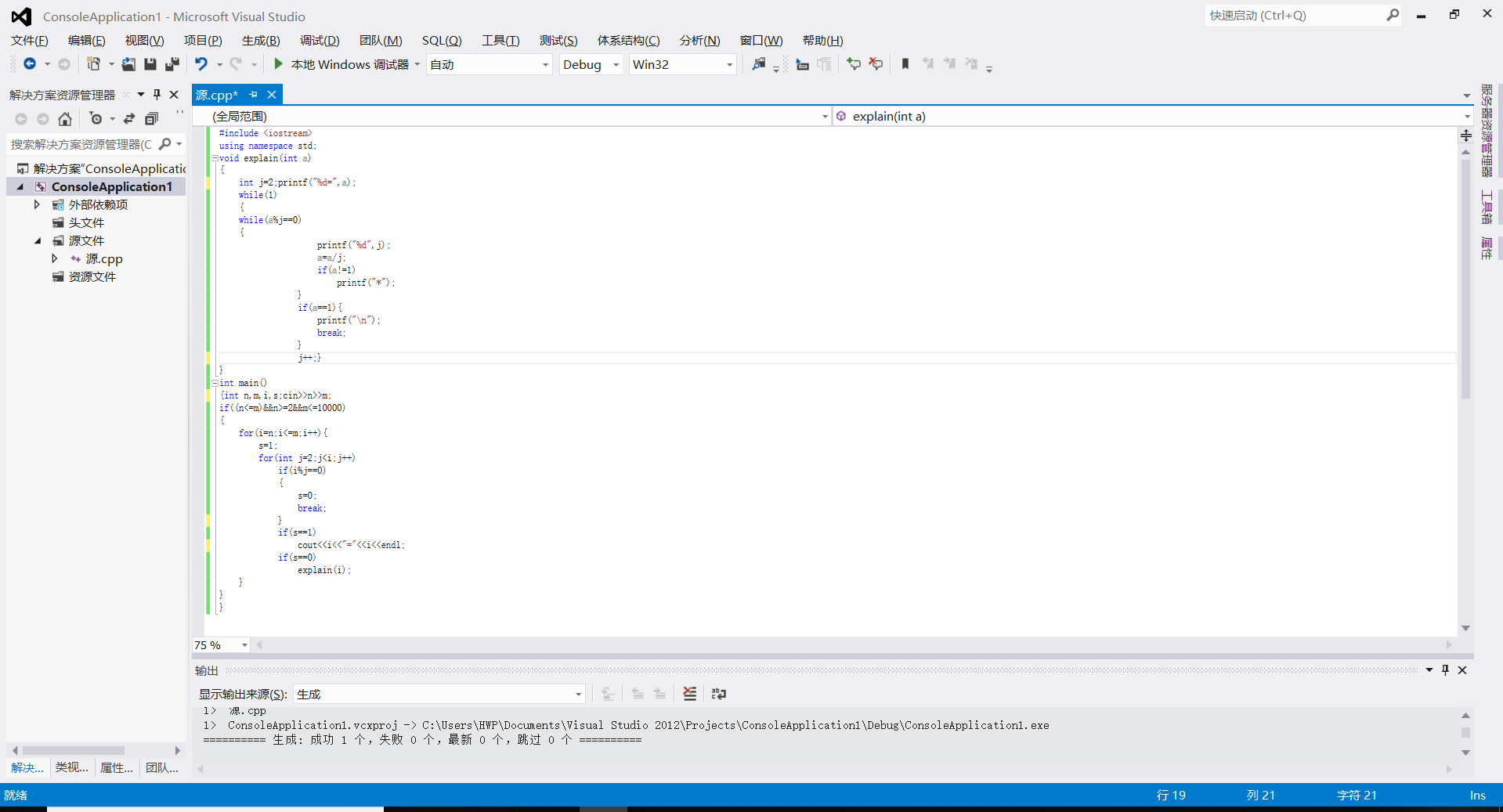Toggle auto-hide pin of output panel
Screen dimensions: 1503x812
1446,670
